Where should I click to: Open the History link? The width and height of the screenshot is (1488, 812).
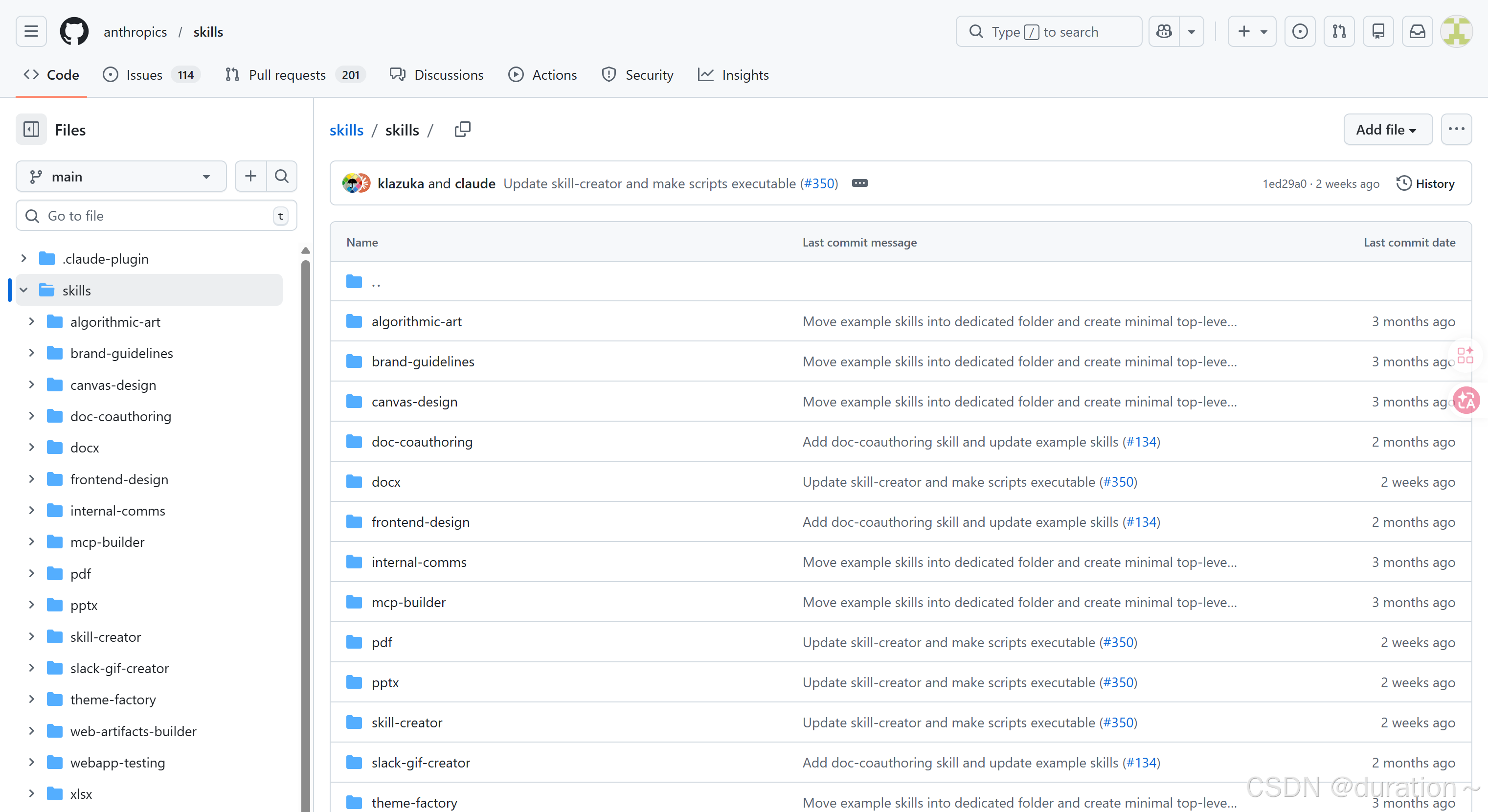(1425, 183)
